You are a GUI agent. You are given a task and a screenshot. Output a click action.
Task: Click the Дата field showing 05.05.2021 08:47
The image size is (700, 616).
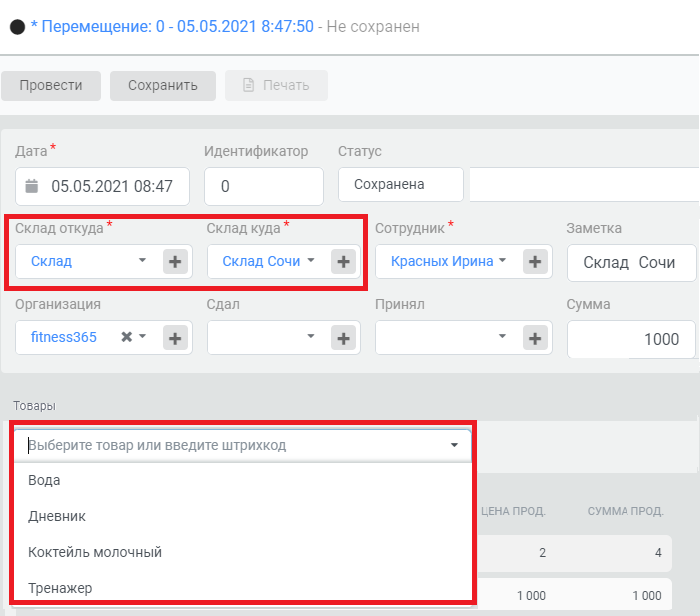(x=102, y=186)
